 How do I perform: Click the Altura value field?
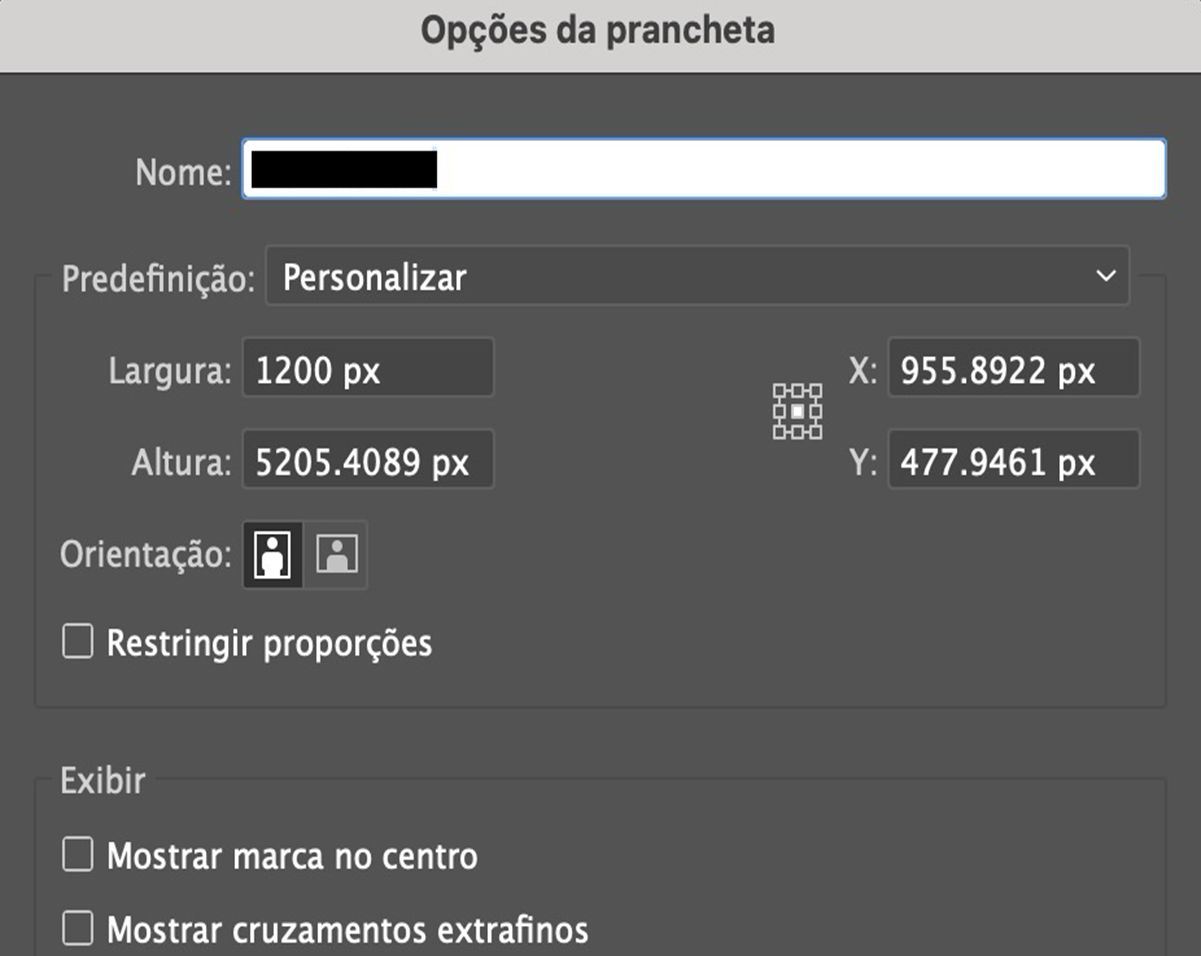pyautogui.click(x=368, y=459)
